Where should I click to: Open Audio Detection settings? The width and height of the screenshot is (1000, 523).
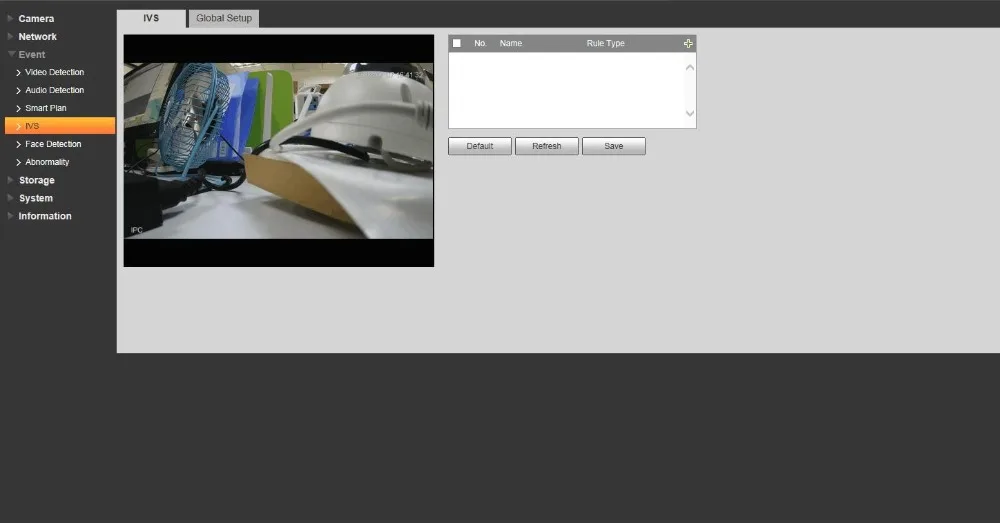pos(54,90)
